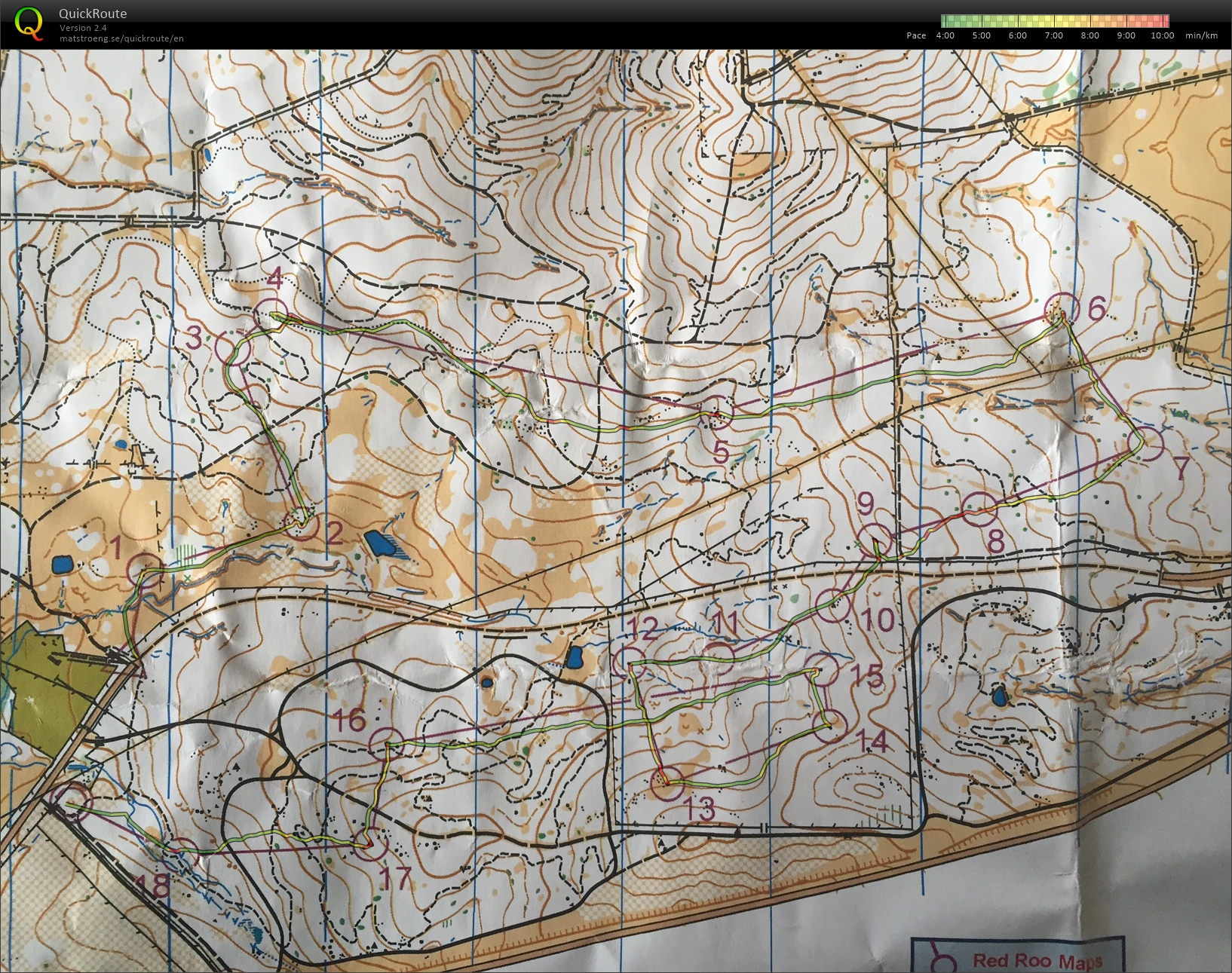Click control circle 3 marker
Viewport: 1232px width, 973px height.
pos(232,348)
